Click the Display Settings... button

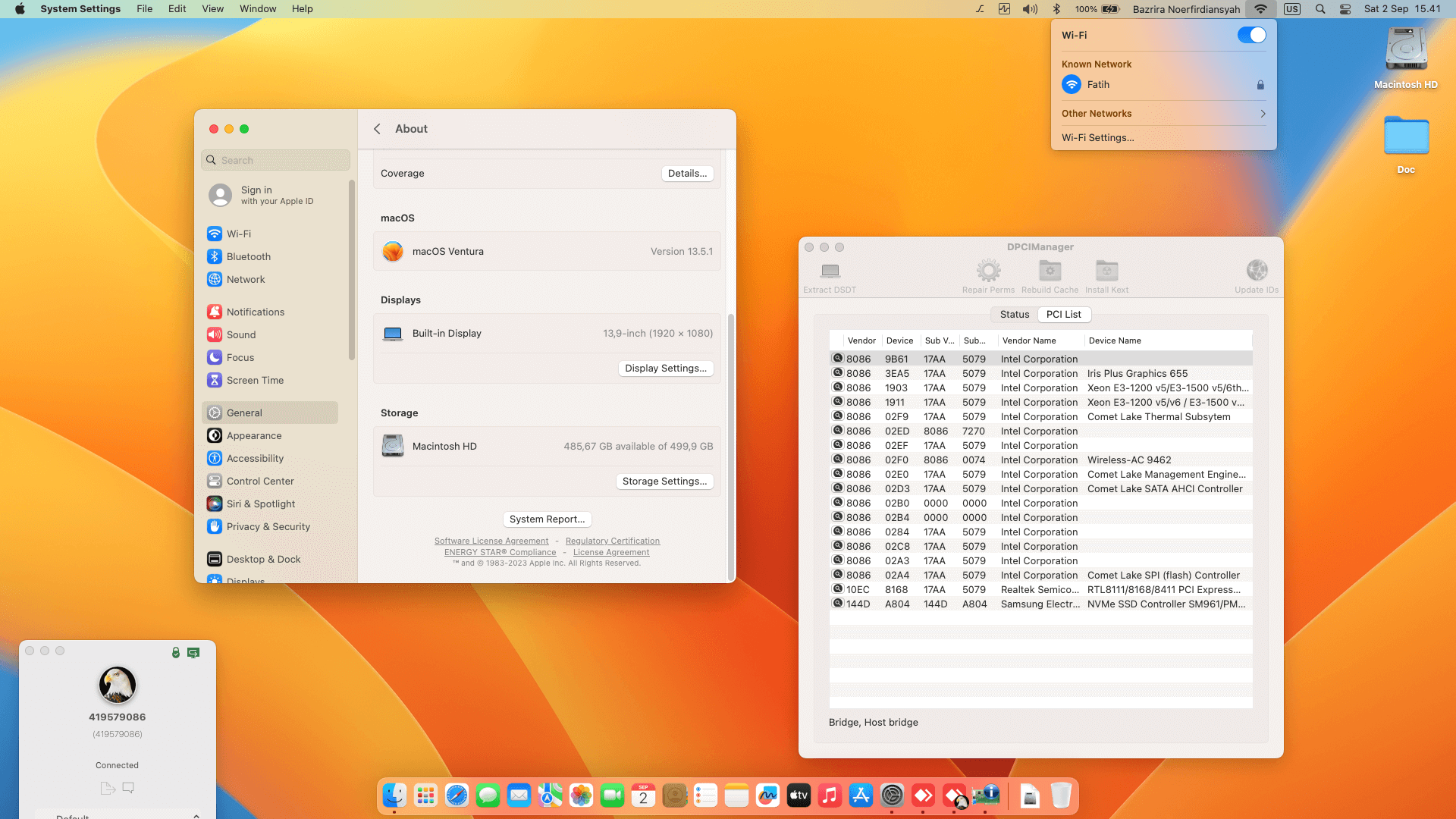point(665,369)
